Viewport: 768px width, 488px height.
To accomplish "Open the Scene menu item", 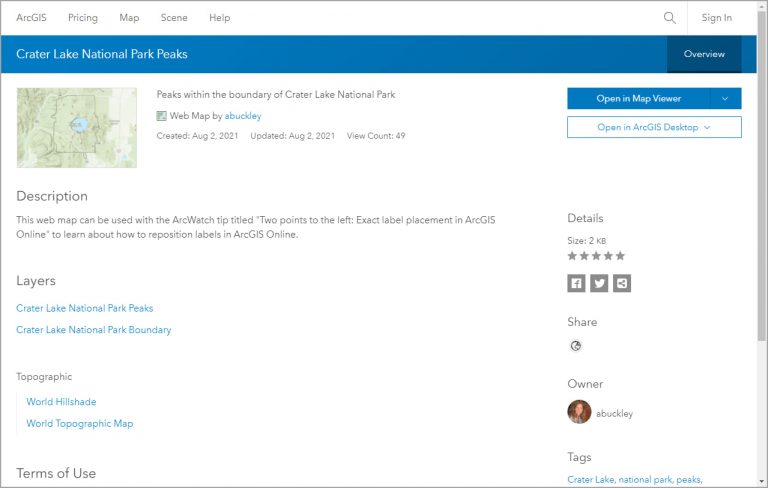I will click(174, 18).
